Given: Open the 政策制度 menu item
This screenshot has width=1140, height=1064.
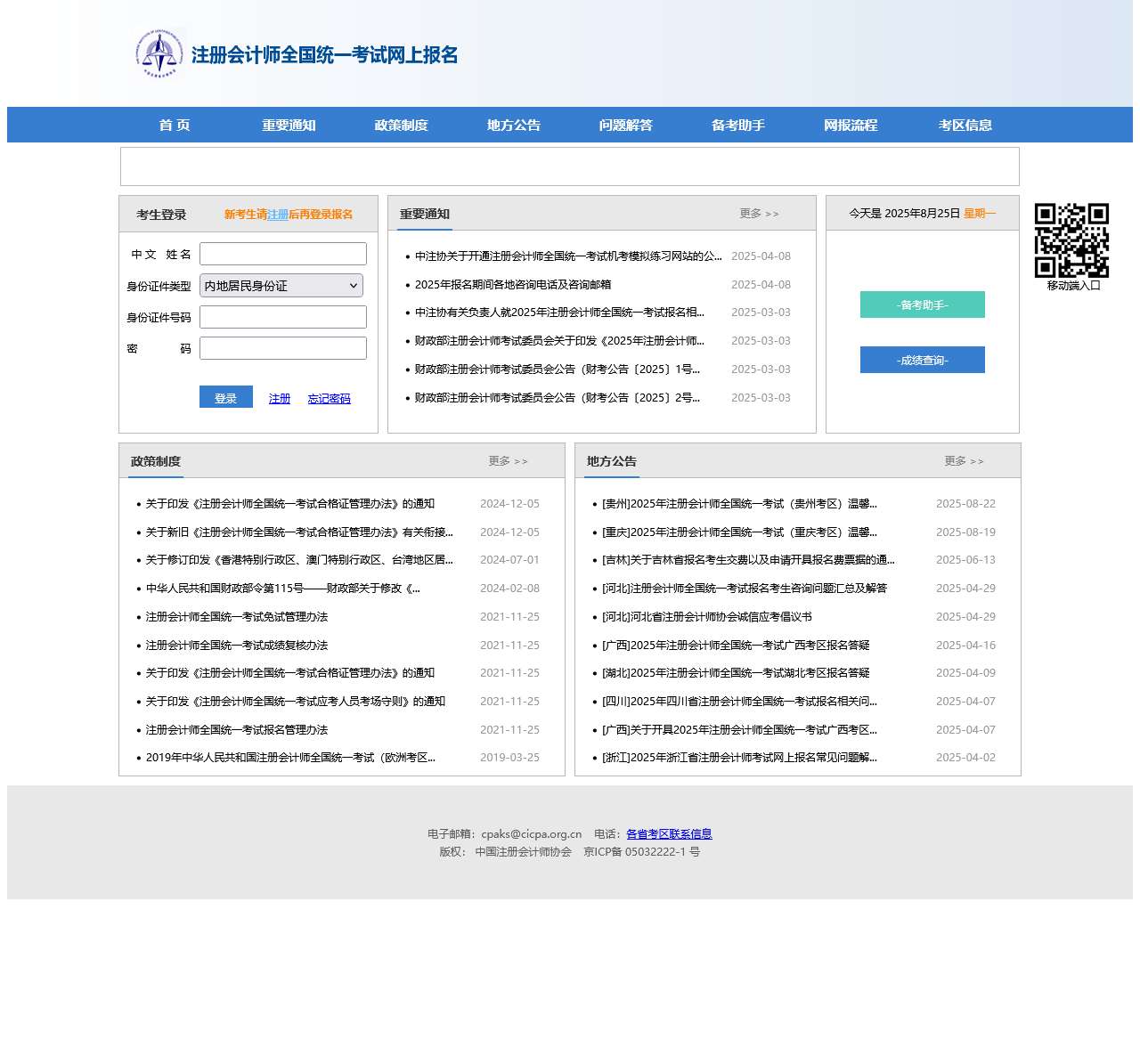Looking at the screenshot, I should point(401,125).
